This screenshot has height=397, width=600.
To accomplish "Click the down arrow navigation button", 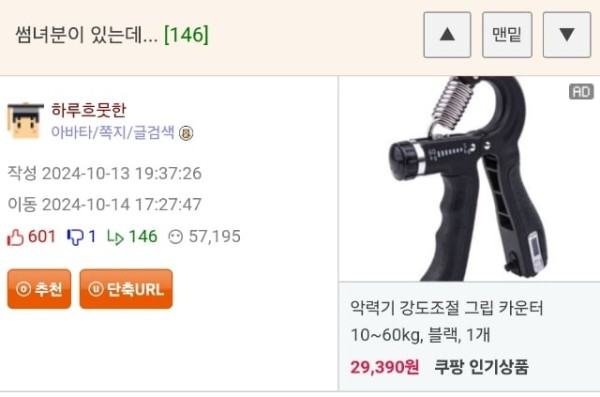I will (567, 35).
